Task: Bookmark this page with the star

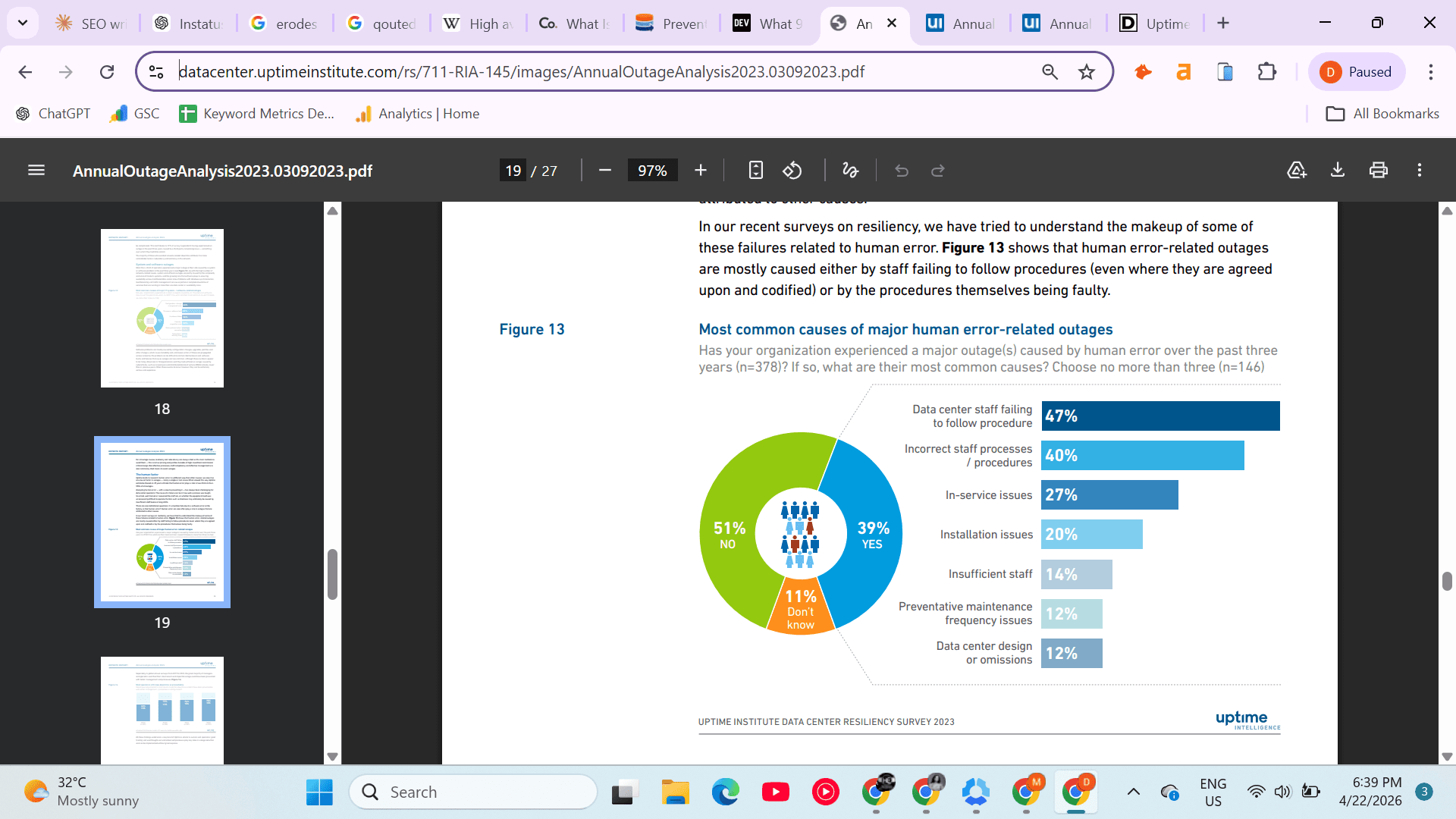Action: [x=1087, y=72]
